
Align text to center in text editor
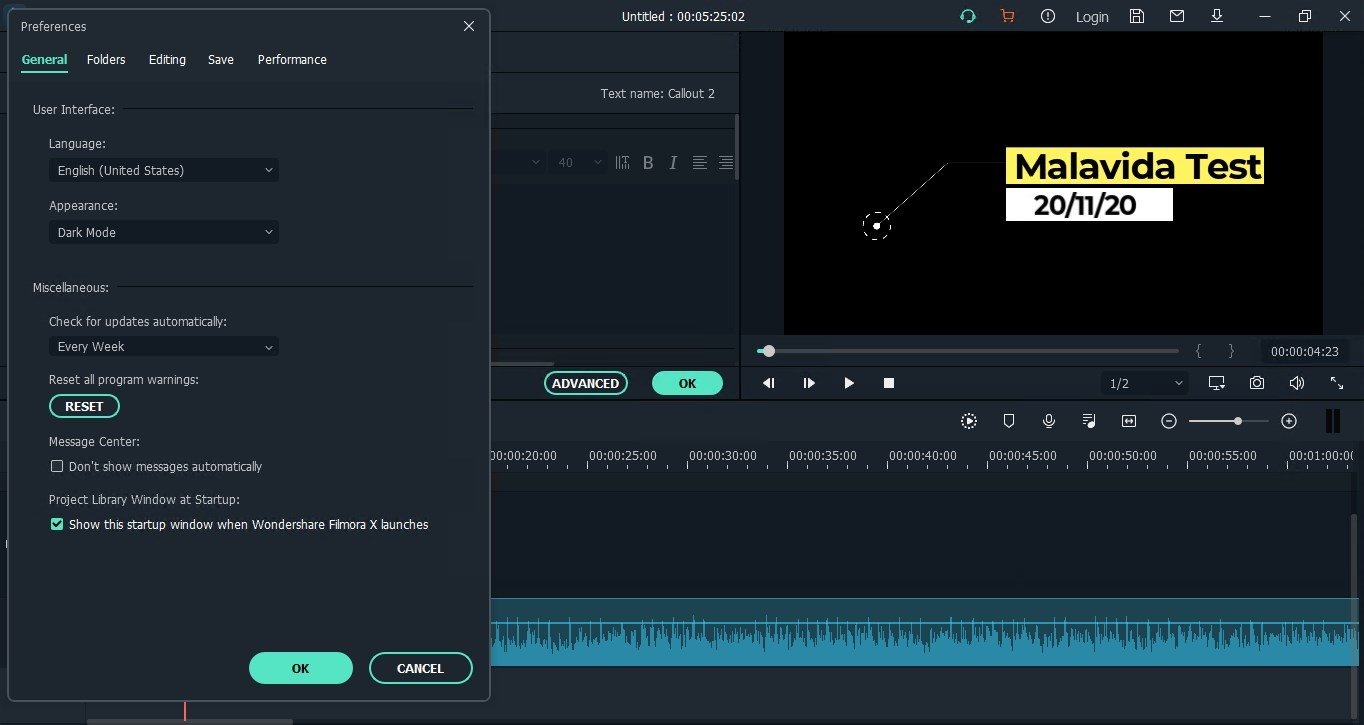click(700, 162)
